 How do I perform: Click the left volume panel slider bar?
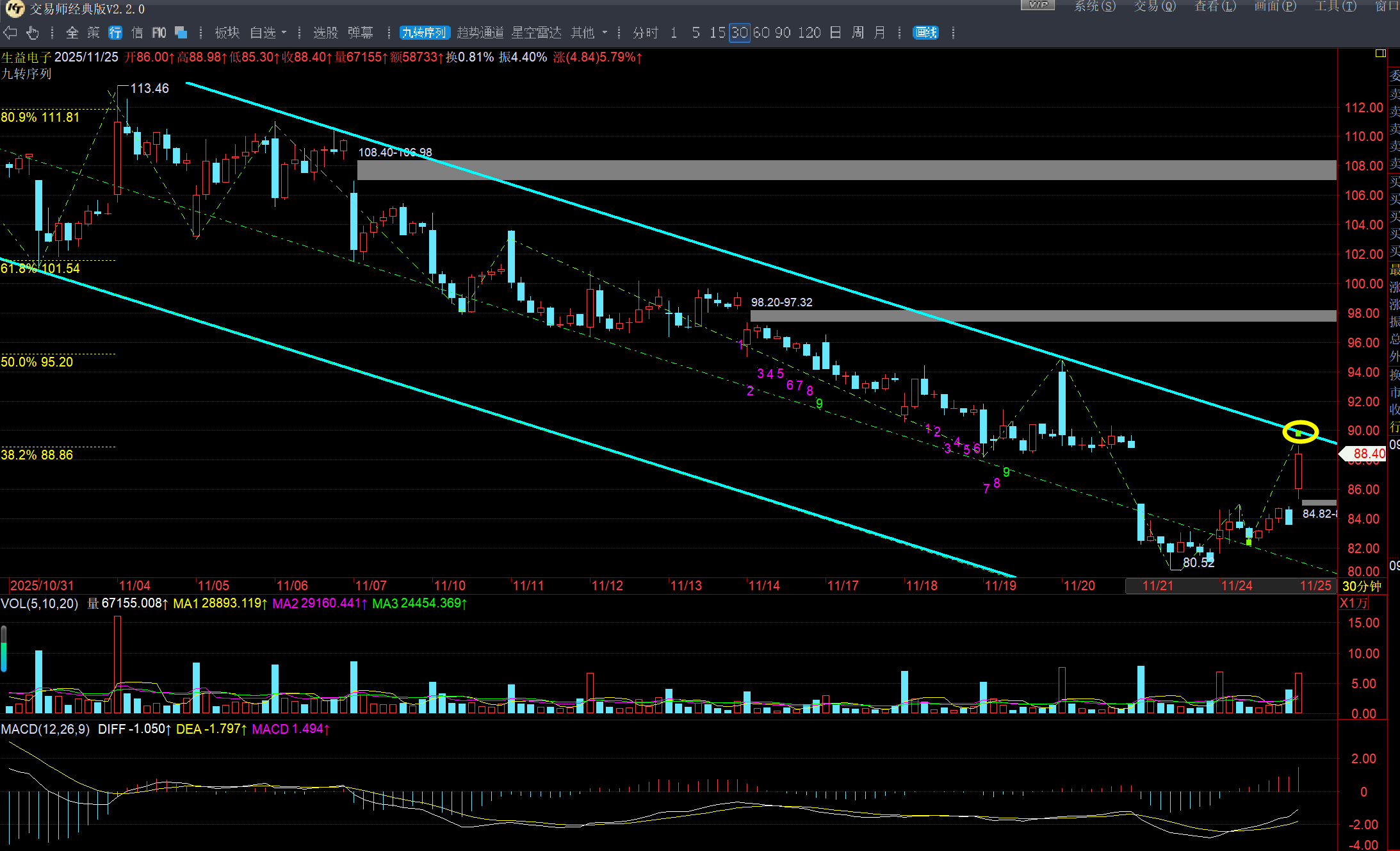(x=4, y=649)
